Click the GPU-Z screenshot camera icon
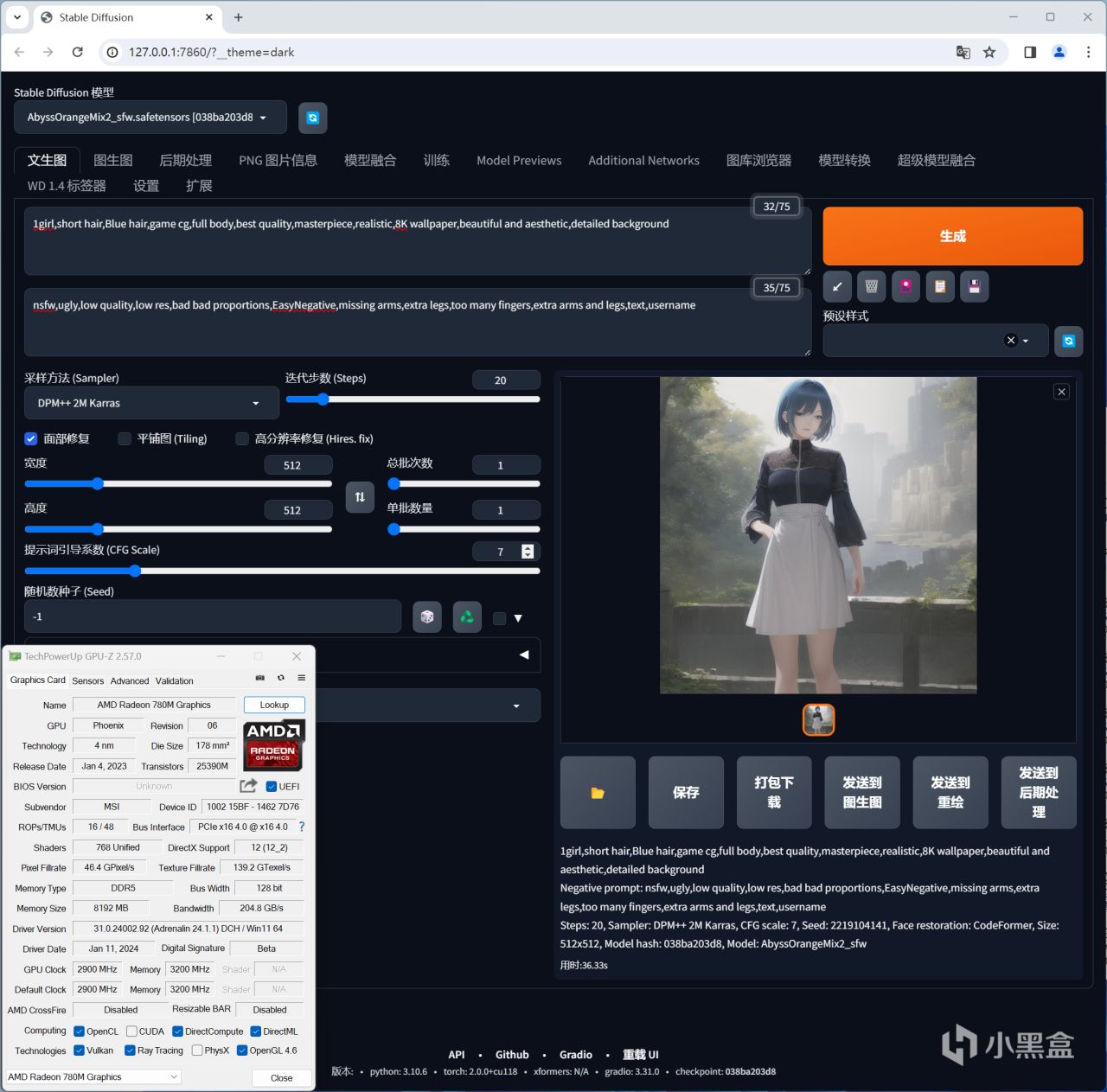1107x1092 pixels. 259,679
